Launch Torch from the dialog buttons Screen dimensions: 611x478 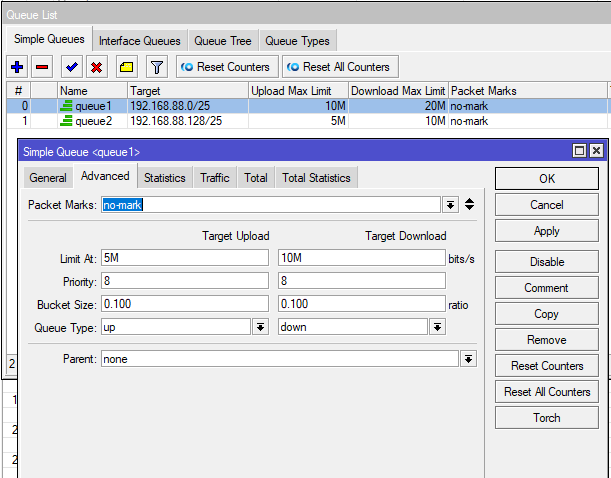(546, 417)
